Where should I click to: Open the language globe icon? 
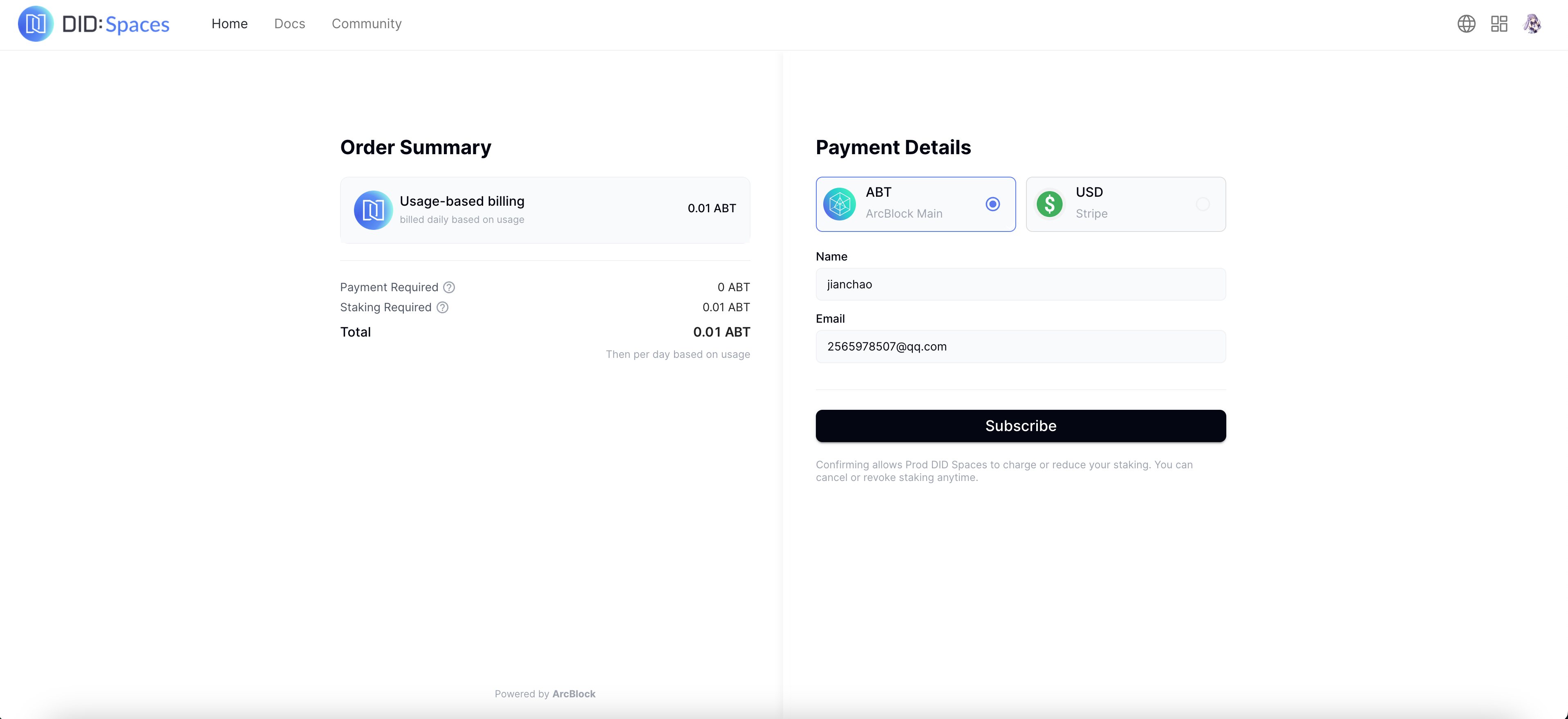pos(1466,24)
